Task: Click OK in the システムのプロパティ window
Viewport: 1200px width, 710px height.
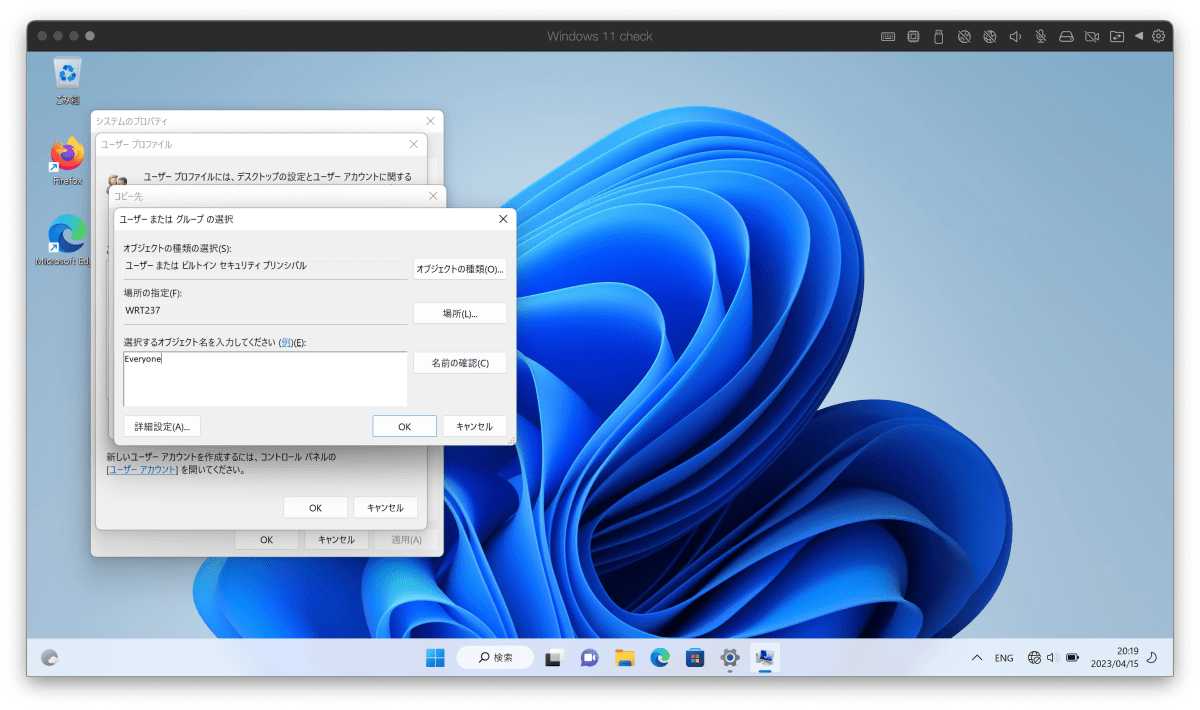Action: pyautogui.click(x=266, y=540)
